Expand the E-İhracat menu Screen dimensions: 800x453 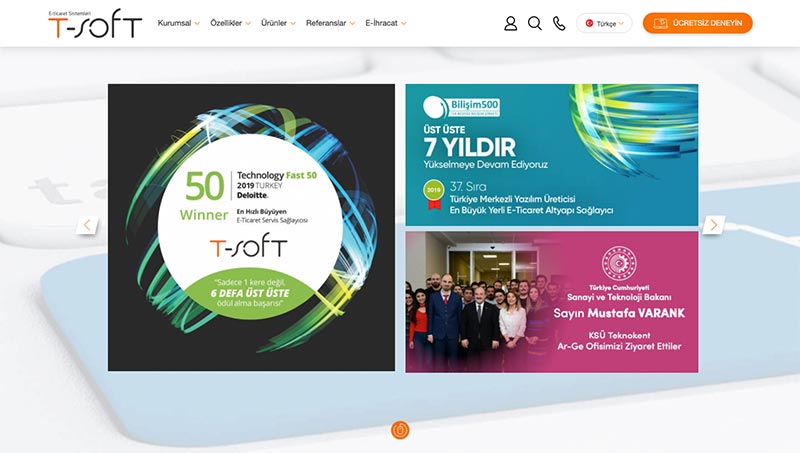click(x=386, y=23)
